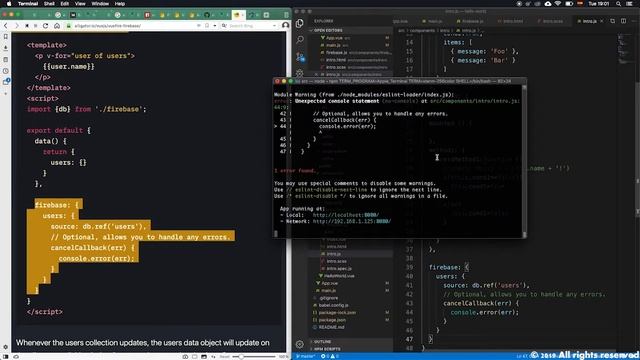The image size is (640, 360).
Task: Click the clock showing Tue 19:01
Action: click(598, 4)
